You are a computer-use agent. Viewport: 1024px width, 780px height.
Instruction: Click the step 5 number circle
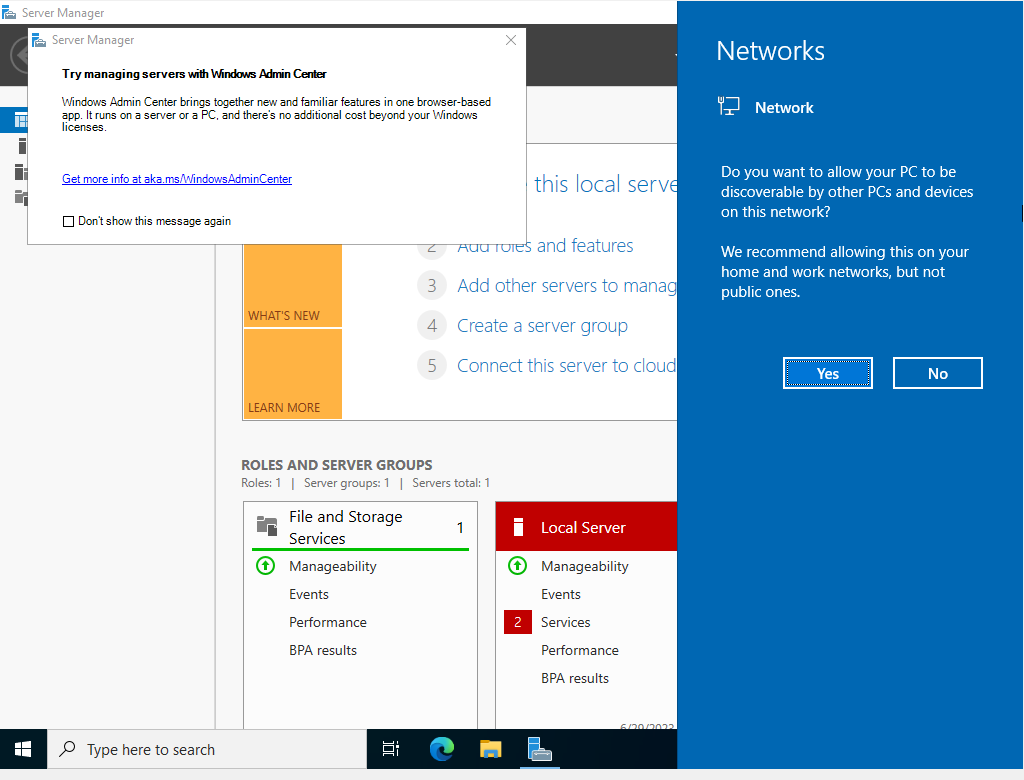click(x=432, y=365)
